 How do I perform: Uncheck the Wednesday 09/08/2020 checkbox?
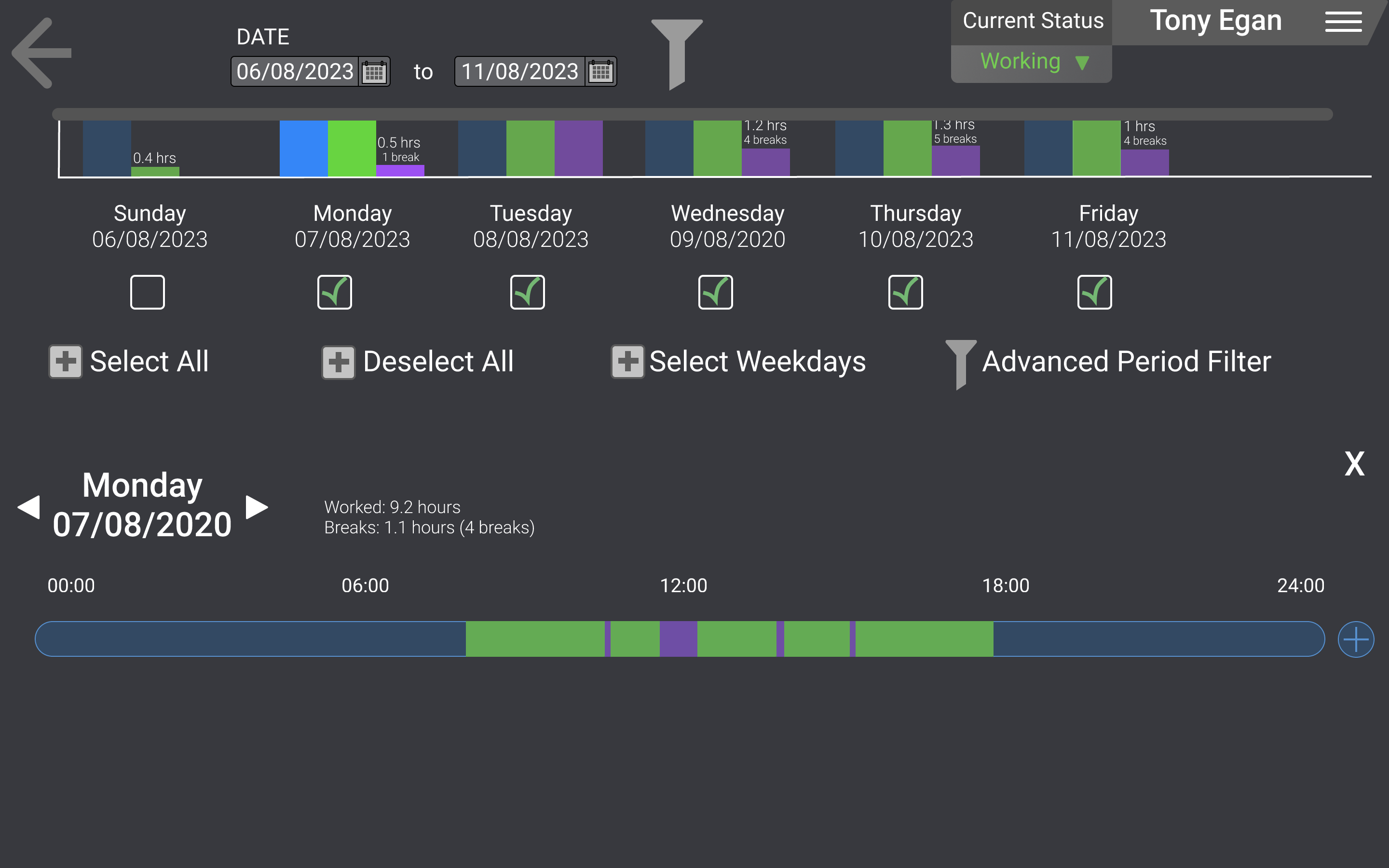pyautogui.click(x=716, y=292)
